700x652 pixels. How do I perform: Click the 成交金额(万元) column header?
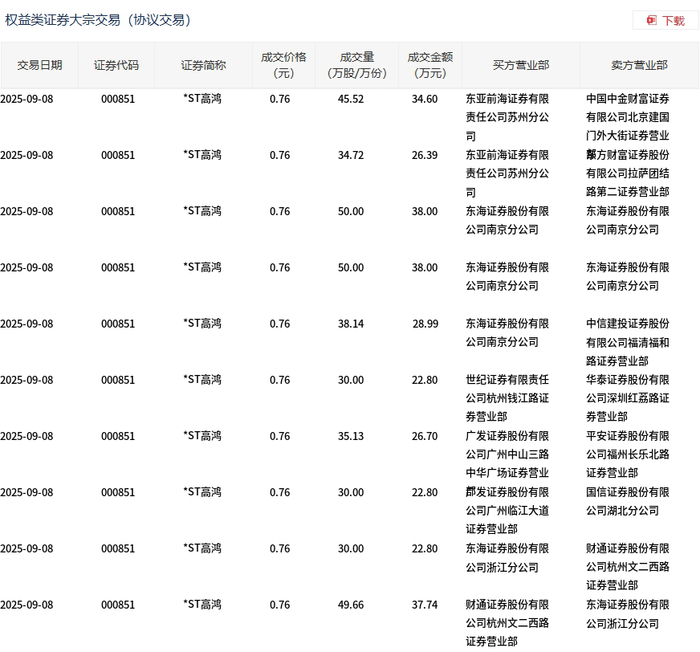430,65
